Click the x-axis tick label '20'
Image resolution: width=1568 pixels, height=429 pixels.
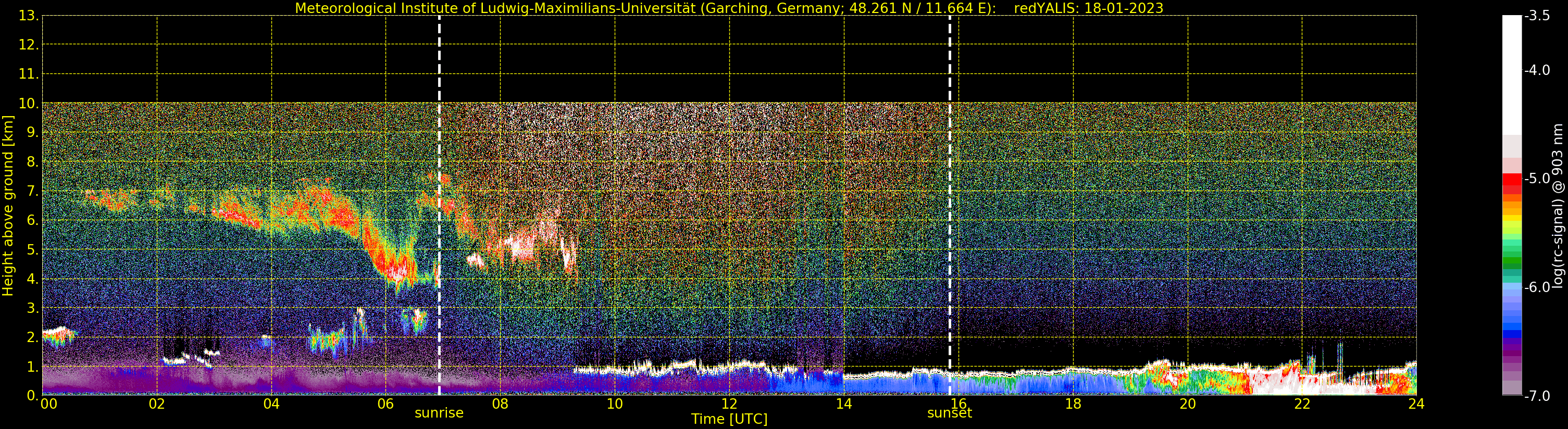1188,403
